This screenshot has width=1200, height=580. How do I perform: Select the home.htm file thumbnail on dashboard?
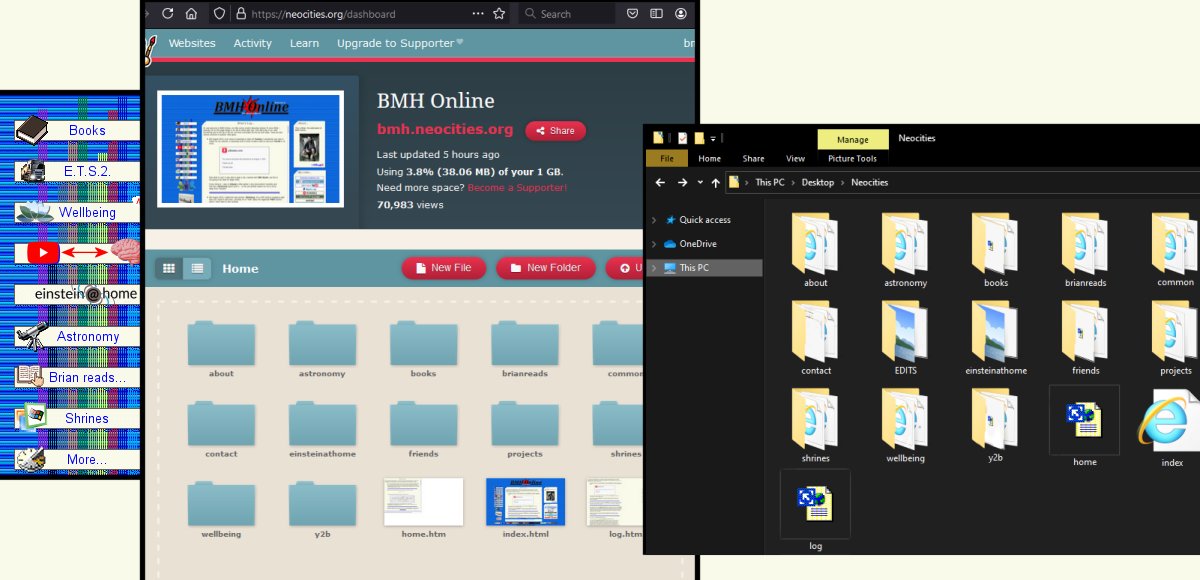424,502
